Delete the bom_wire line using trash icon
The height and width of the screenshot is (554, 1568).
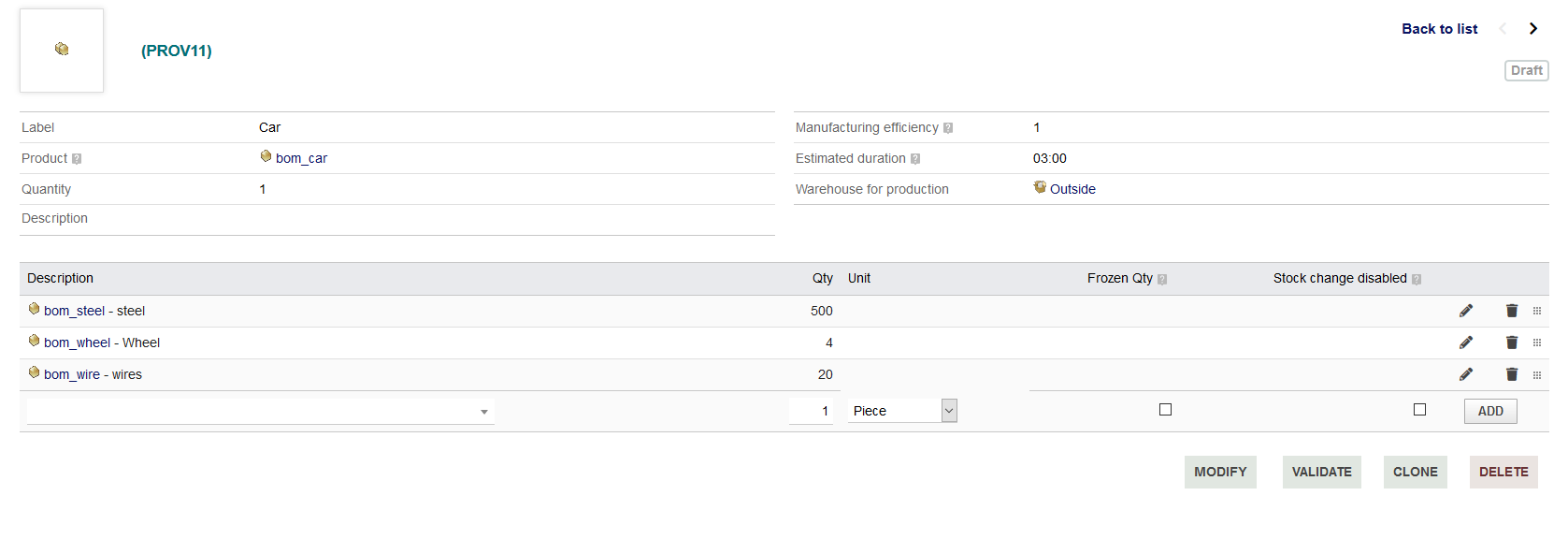coord(1512,374)
